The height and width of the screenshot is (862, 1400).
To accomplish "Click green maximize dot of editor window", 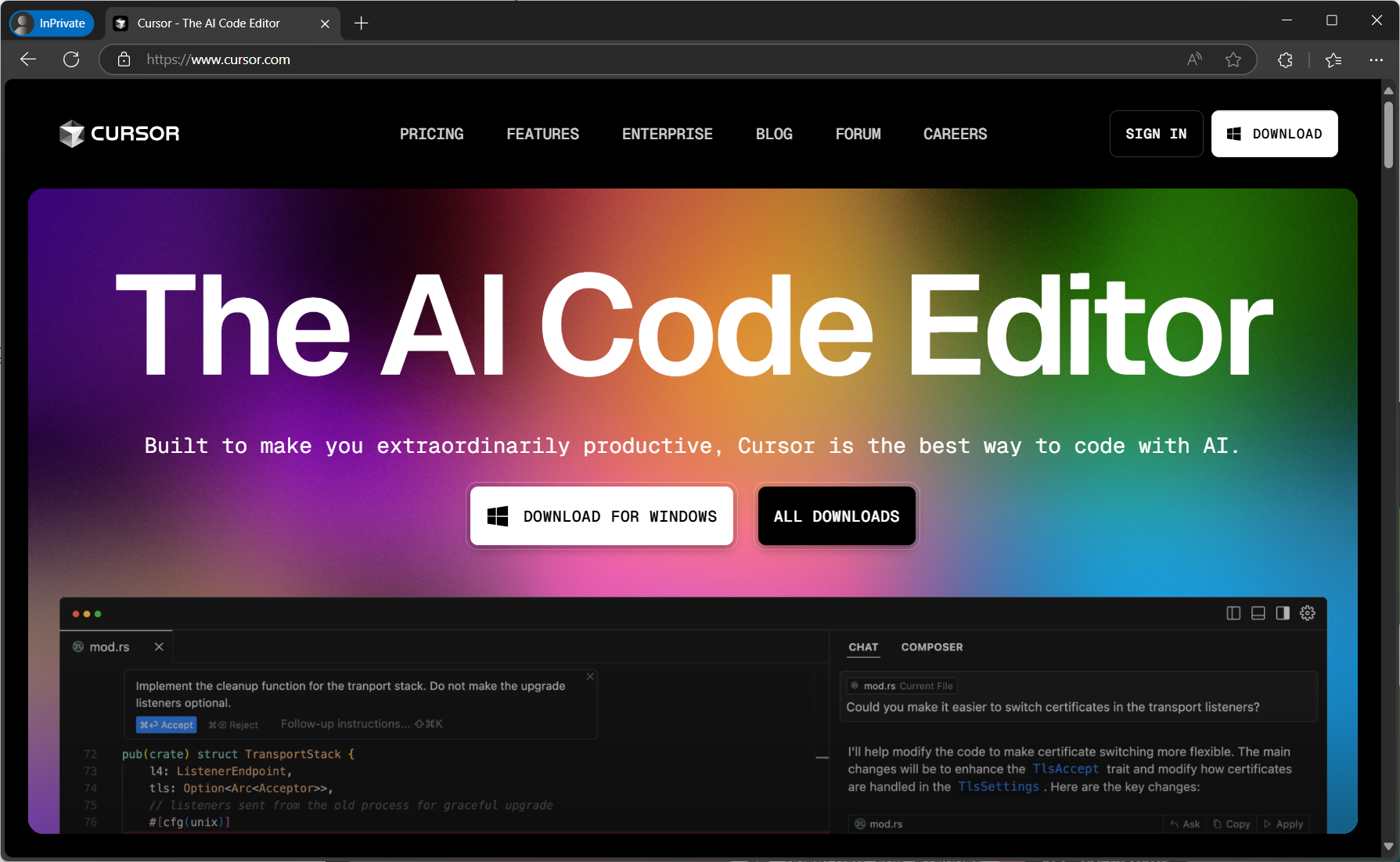I will [x=98, y=614].
